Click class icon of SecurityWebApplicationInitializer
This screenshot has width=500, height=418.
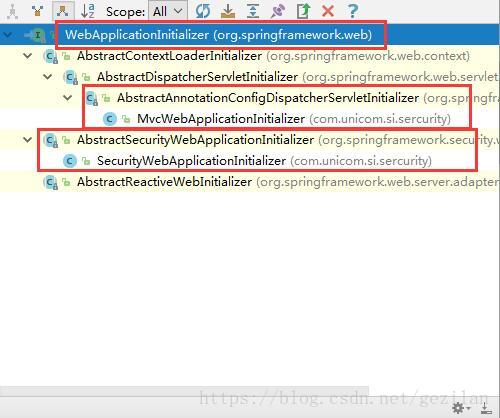coord(70,161)
